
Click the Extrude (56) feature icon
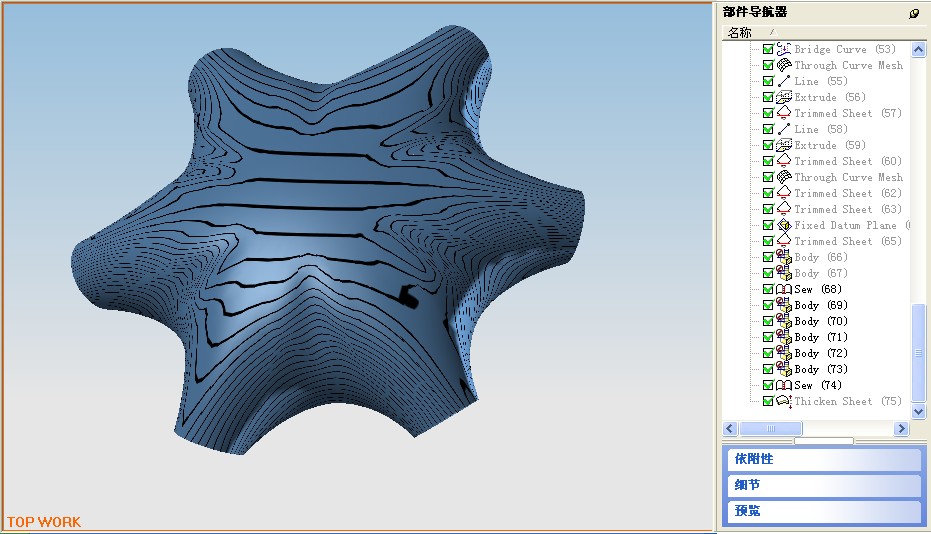tap(784, 97)
